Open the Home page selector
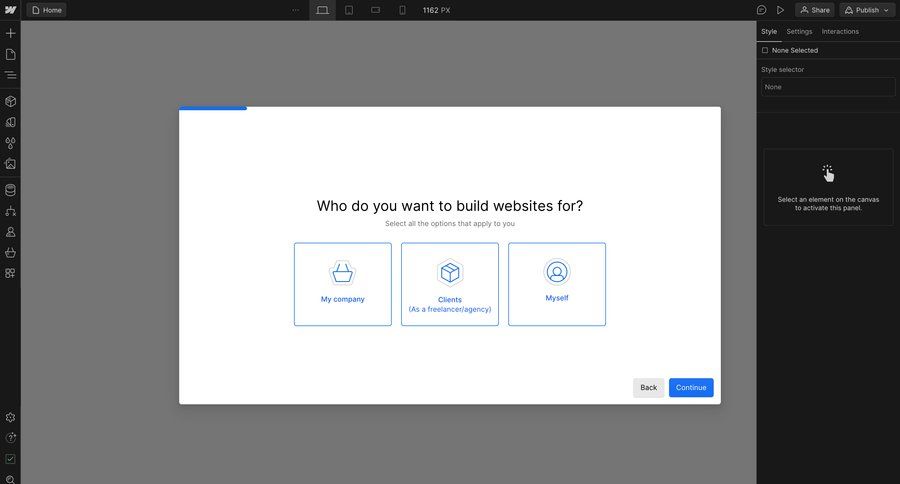The width and height of the screenshot is (900, 484). tap(47, 10)
